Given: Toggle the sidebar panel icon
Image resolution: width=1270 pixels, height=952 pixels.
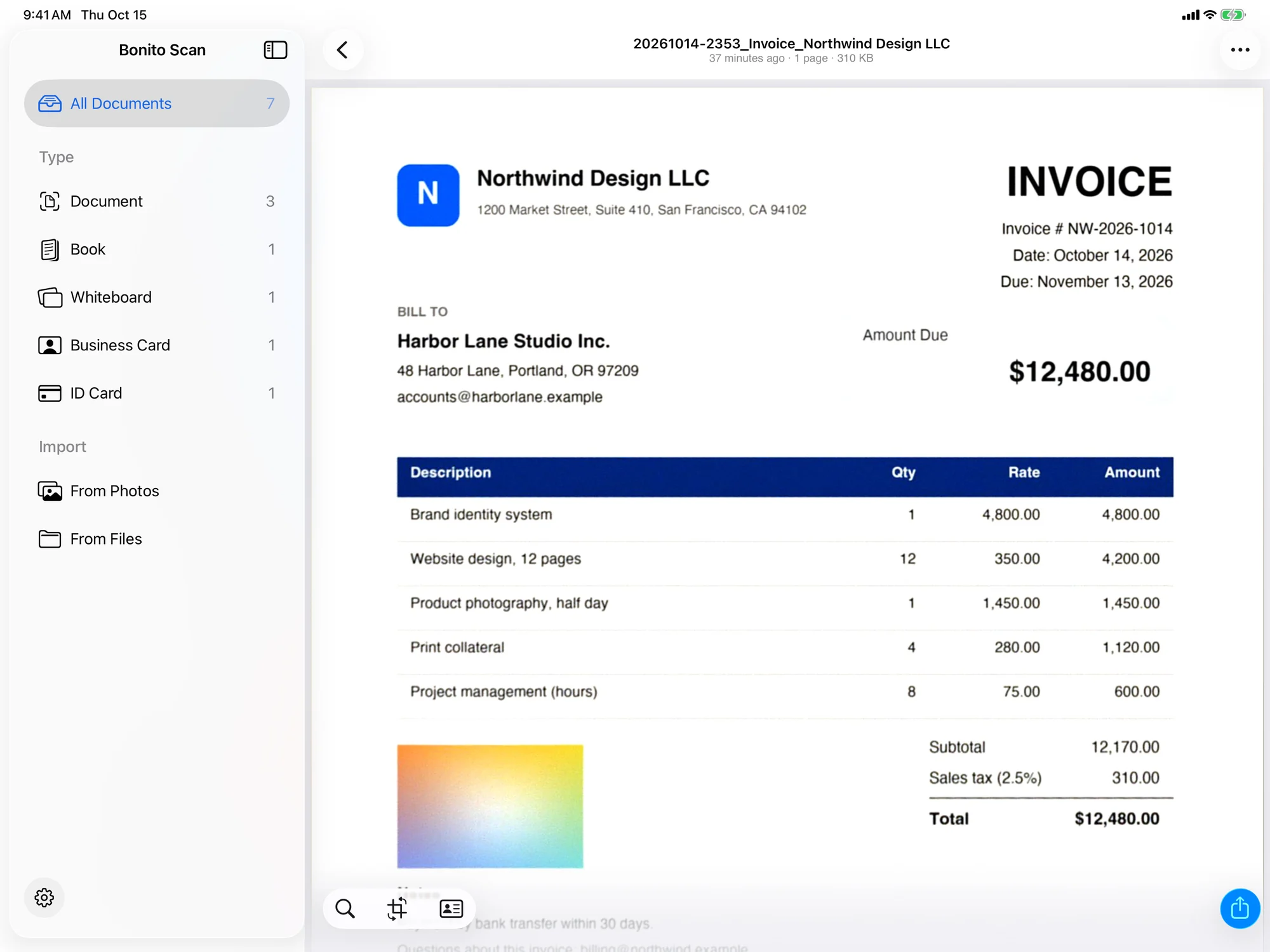Looking at the screenshot, I should coord(275,50).
